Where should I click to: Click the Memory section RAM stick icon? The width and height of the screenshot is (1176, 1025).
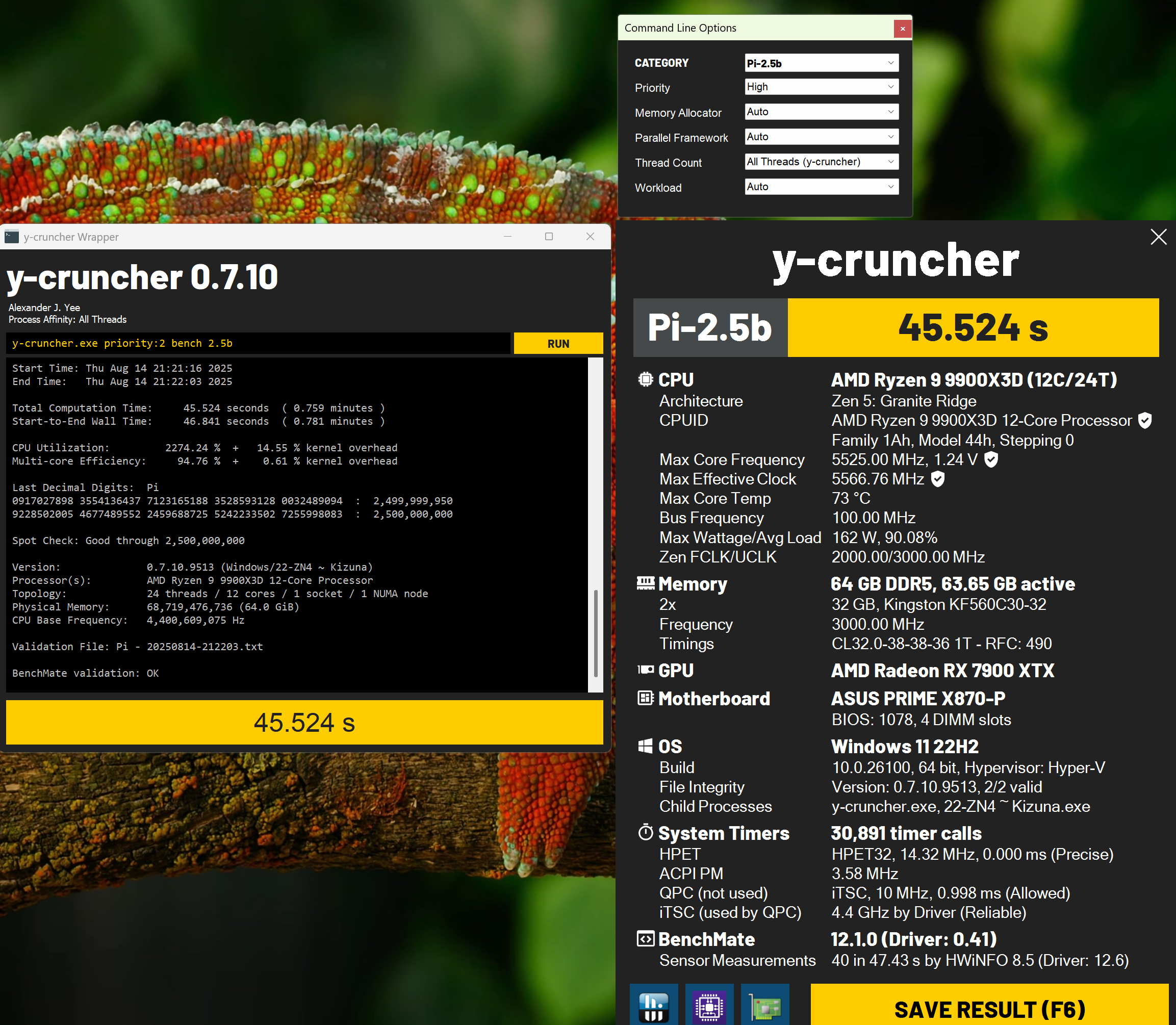(645, 583)
